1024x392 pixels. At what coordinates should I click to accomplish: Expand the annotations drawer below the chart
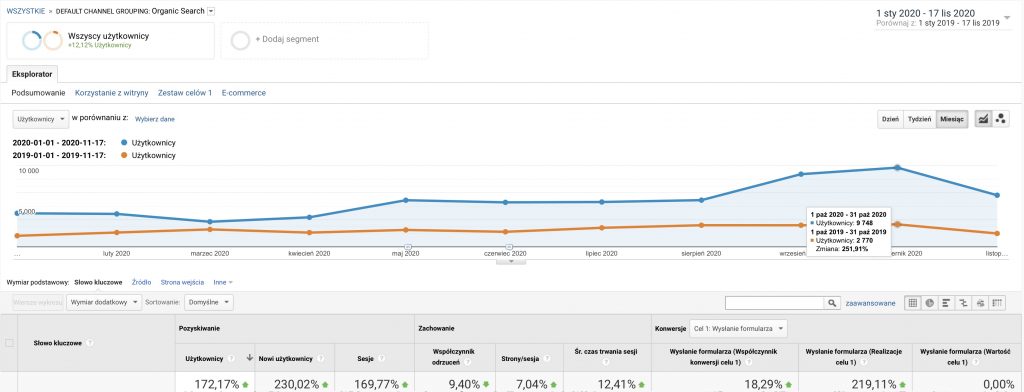[512, 261]
